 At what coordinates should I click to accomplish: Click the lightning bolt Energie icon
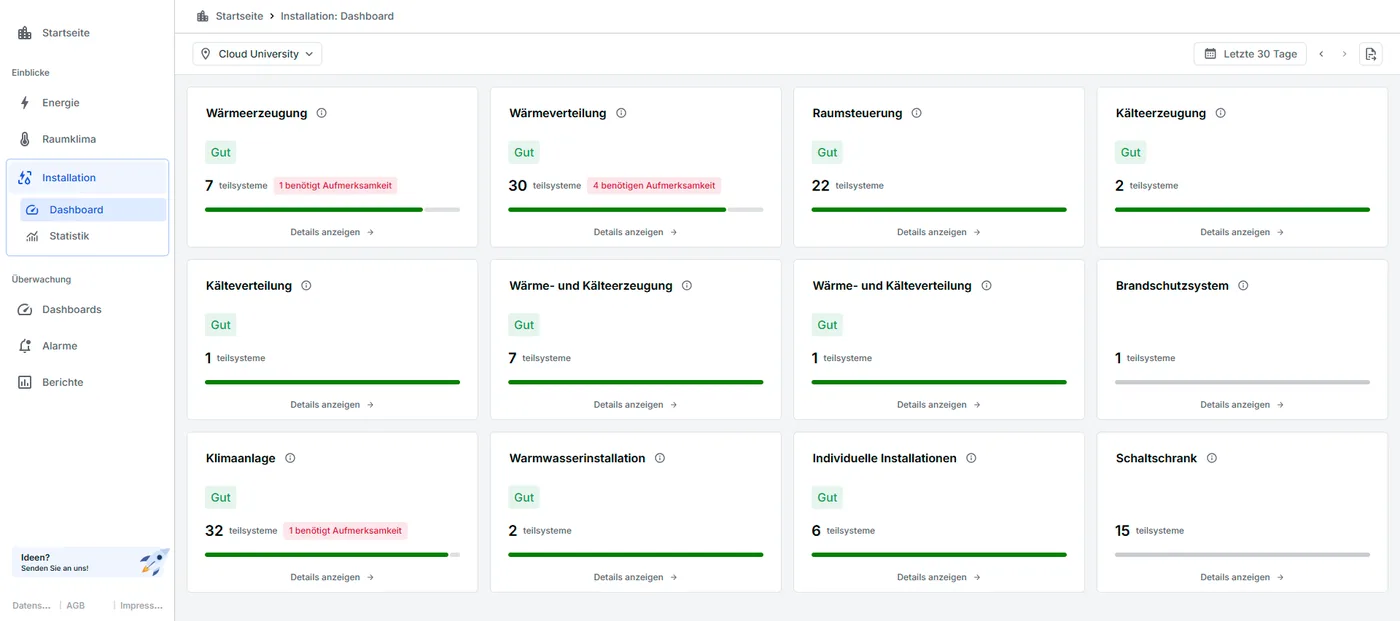pos(25,103)
